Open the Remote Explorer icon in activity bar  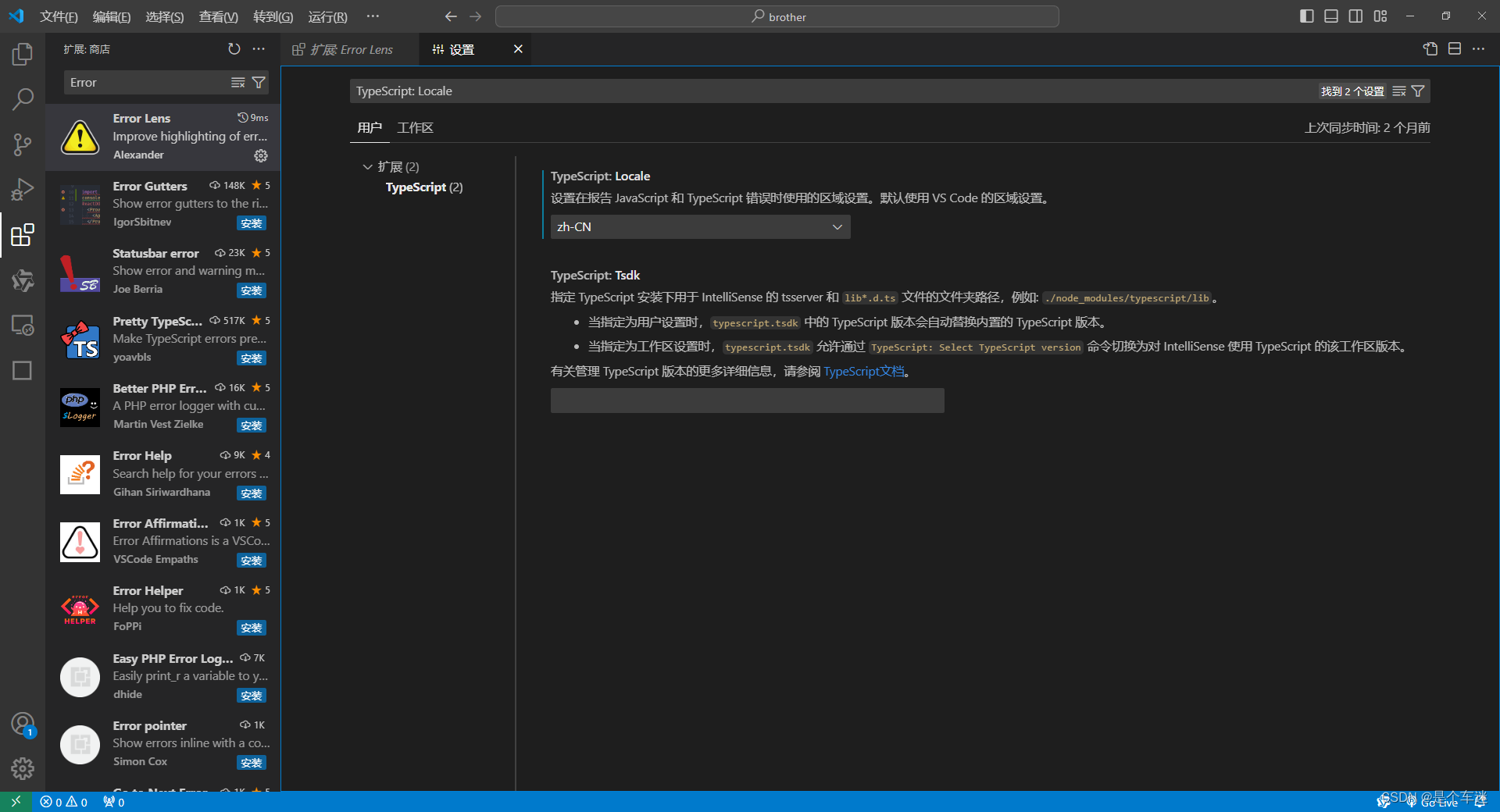pos(23,326)
